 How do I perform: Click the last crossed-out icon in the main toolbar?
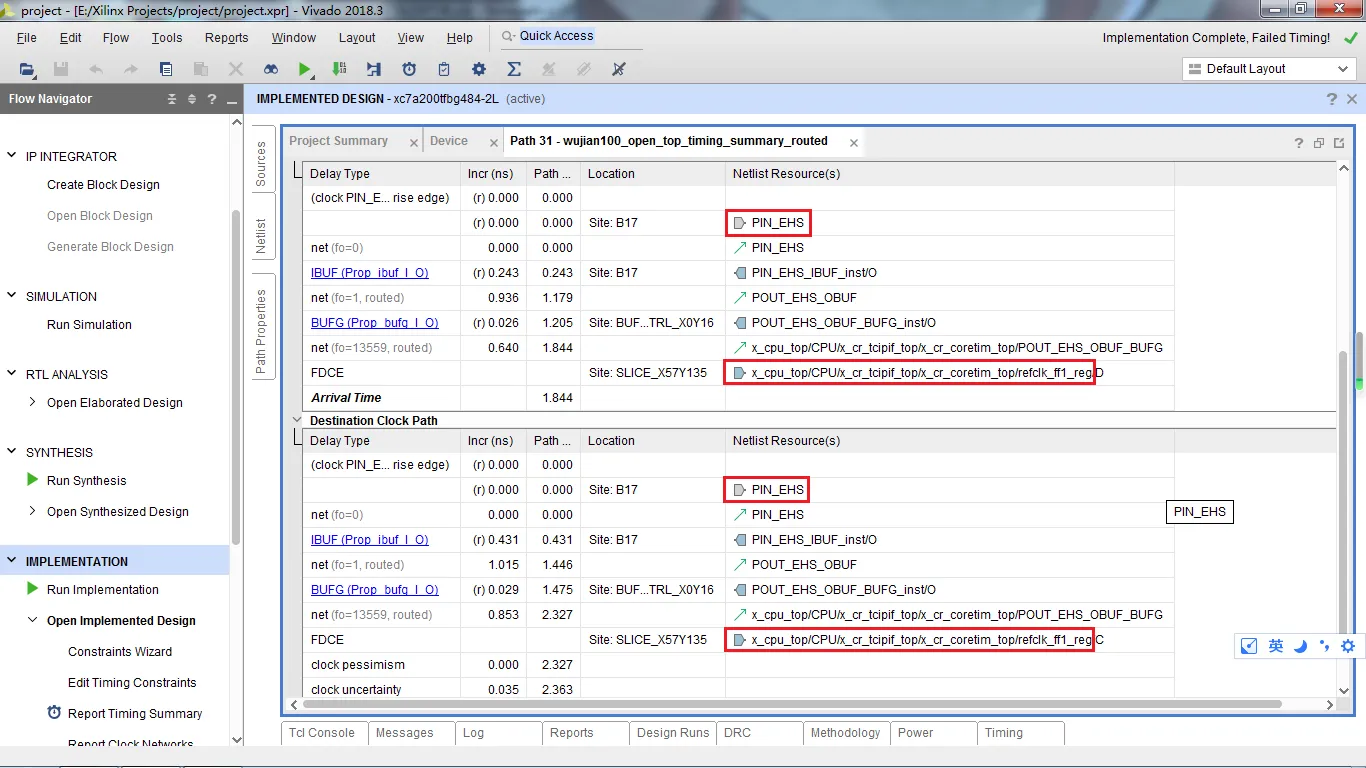click(x=618, y=69)
